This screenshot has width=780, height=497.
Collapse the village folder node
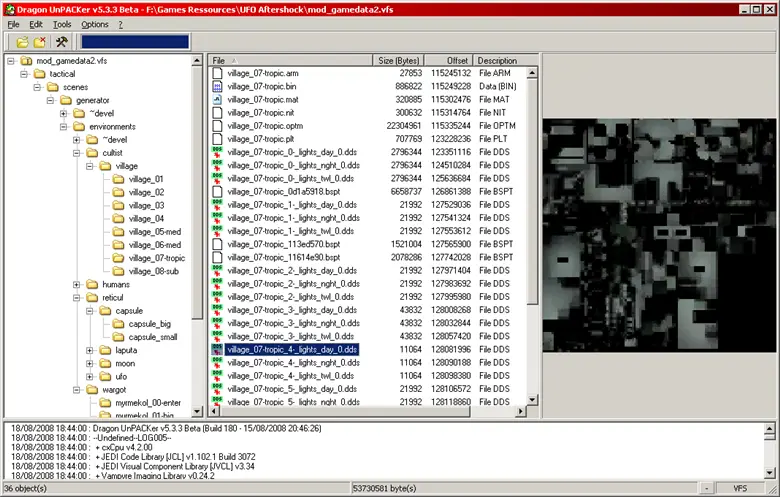click(x=90, y=166)
